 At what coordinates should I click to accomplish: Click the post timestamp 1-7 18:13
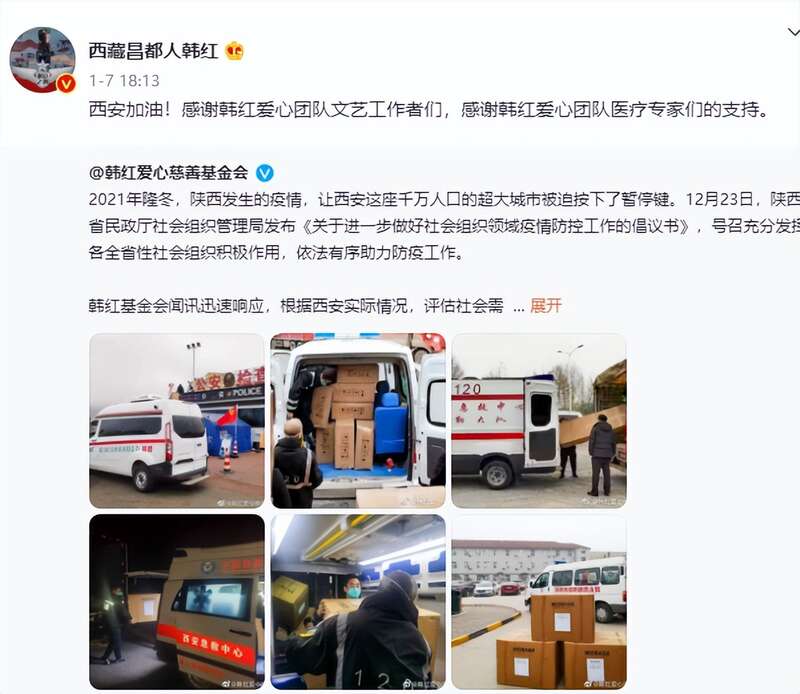124,80
